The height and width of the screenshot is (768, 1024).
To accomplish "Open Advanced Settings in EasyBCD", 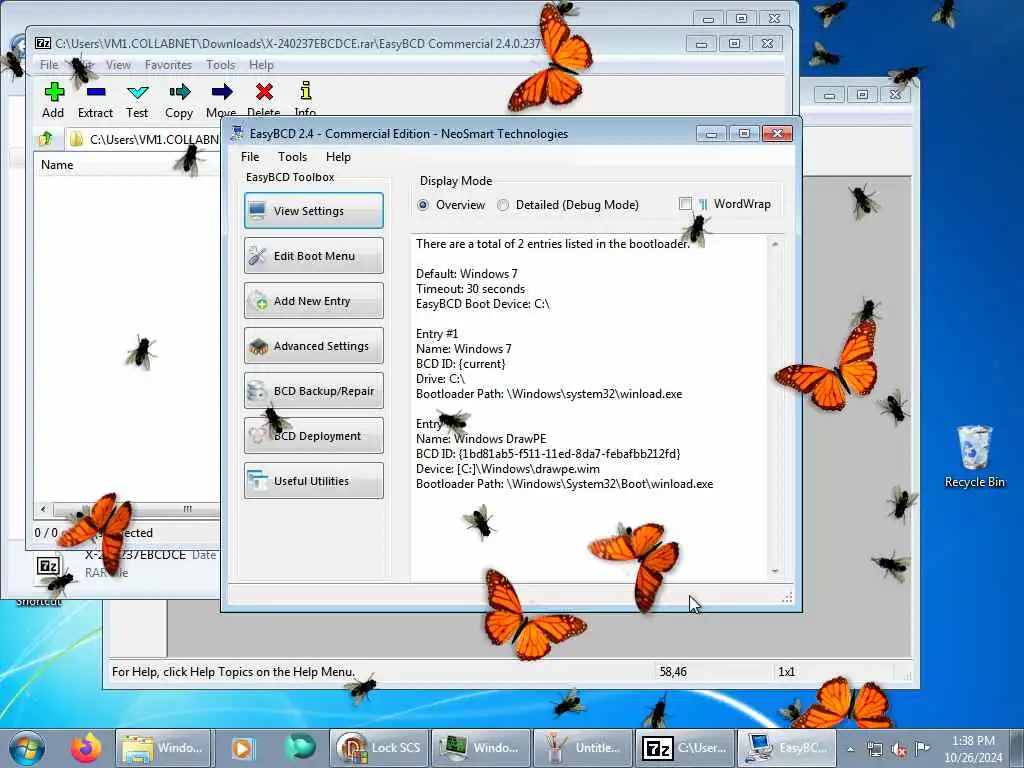I will click(313, 345).
